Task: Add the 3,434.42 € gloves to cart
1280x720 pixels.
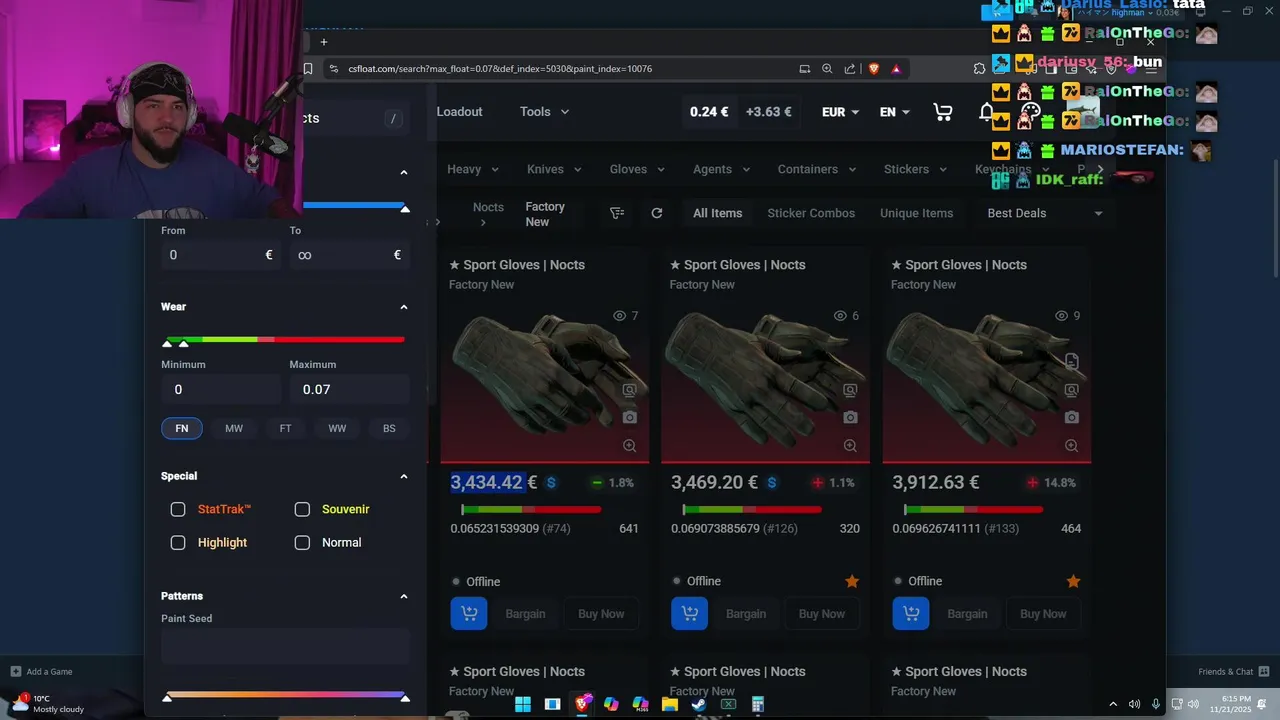Action: [x=469, y=614]
